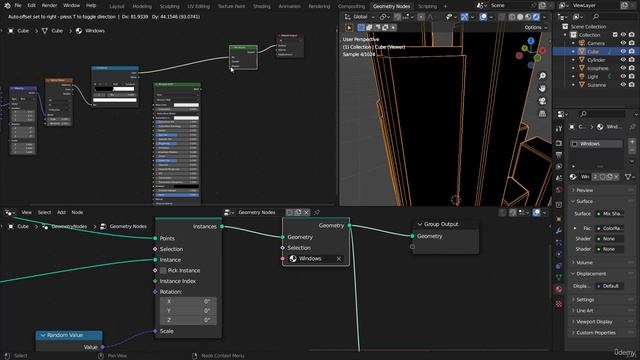This screenshot has width=640, height=360.
Task: Toggle viewport overlays button in the 3D viewport header
Action: (x=483, y=17)
